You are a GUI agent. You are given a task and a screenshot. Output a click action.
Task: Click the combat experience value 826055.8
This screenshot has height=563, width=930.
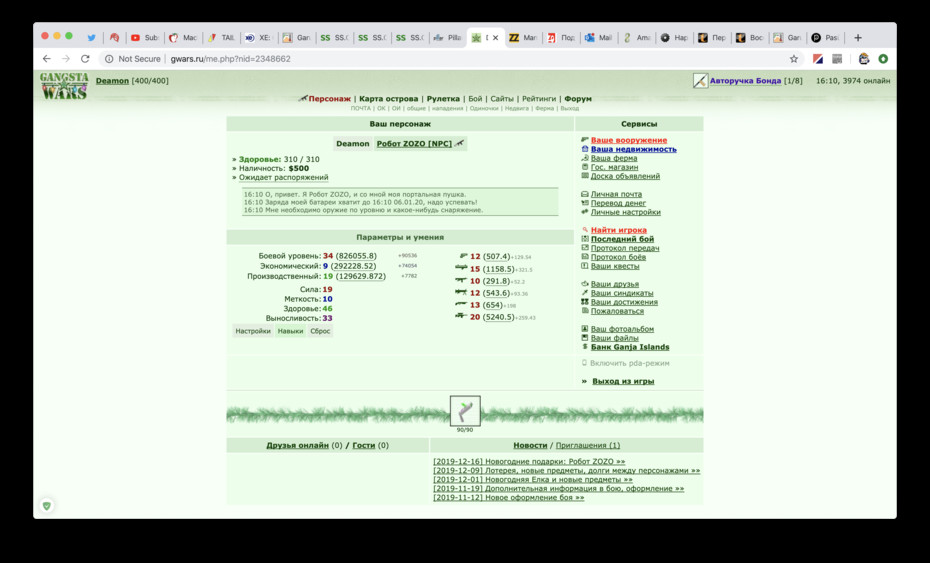point(356,256)
